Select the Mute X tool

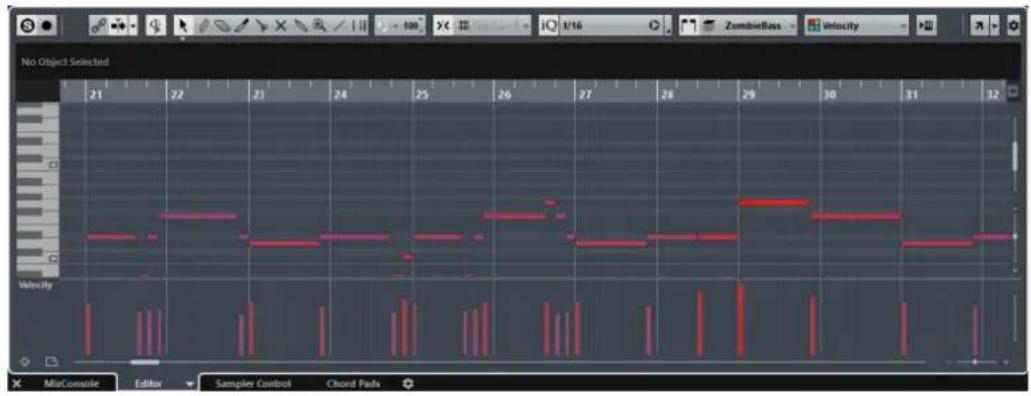281,25
